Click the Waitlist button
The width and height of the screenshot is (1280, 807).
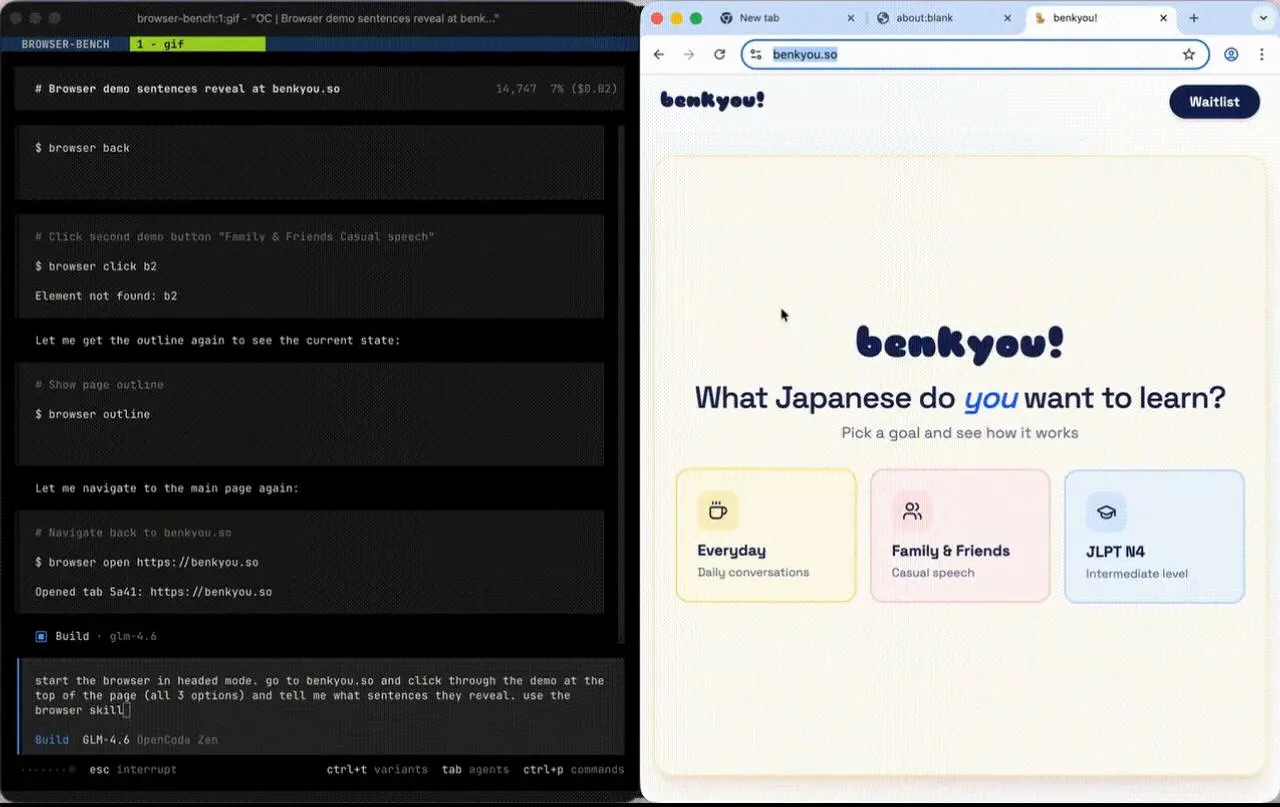click(1214, 101)
